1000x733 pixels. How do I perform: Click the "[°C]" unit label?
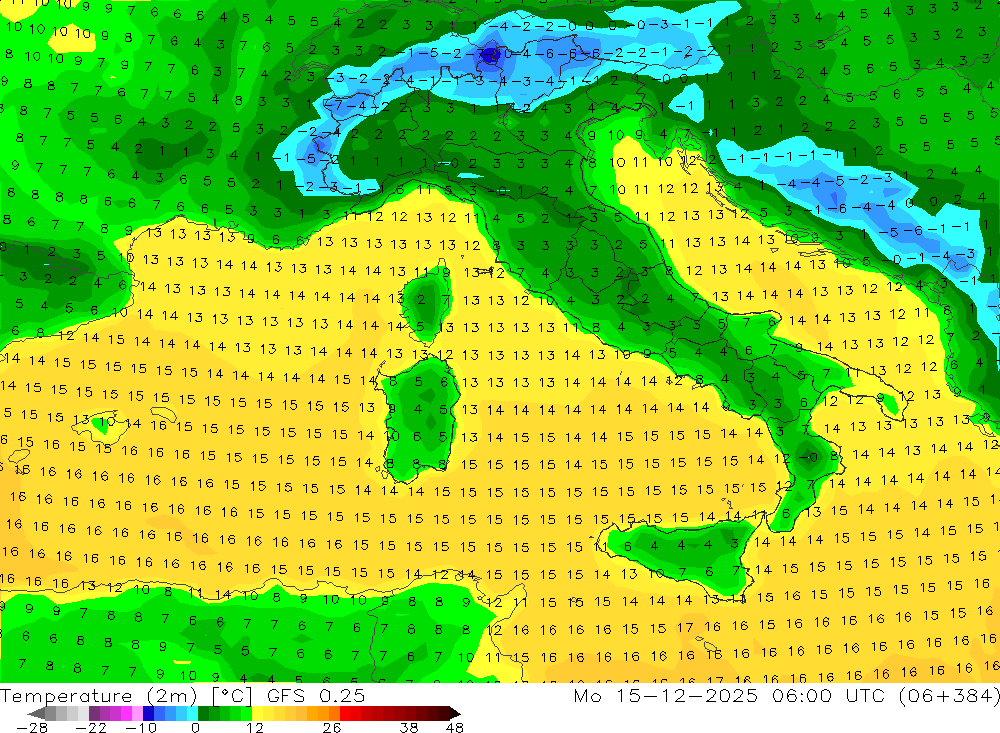click(232, 695)
